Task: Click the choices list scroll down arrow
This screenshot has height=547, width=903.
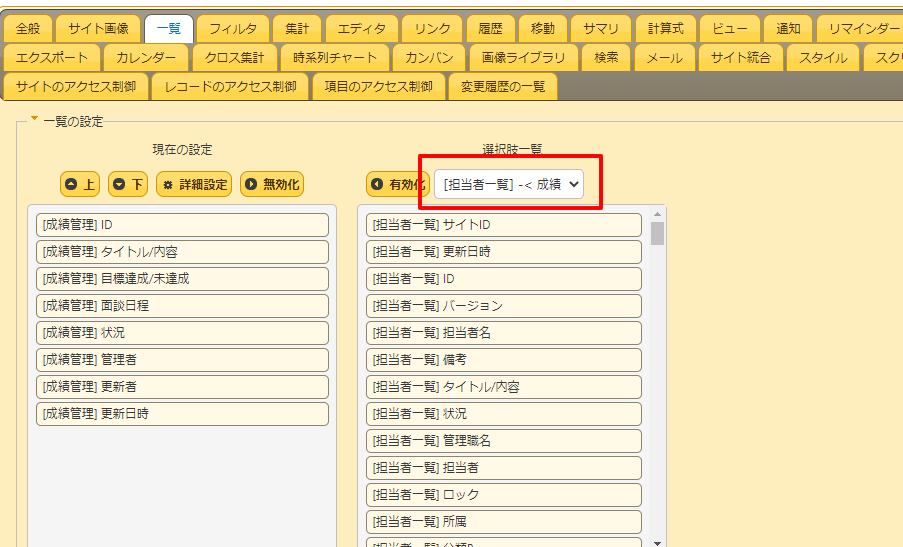Action: 658,542
